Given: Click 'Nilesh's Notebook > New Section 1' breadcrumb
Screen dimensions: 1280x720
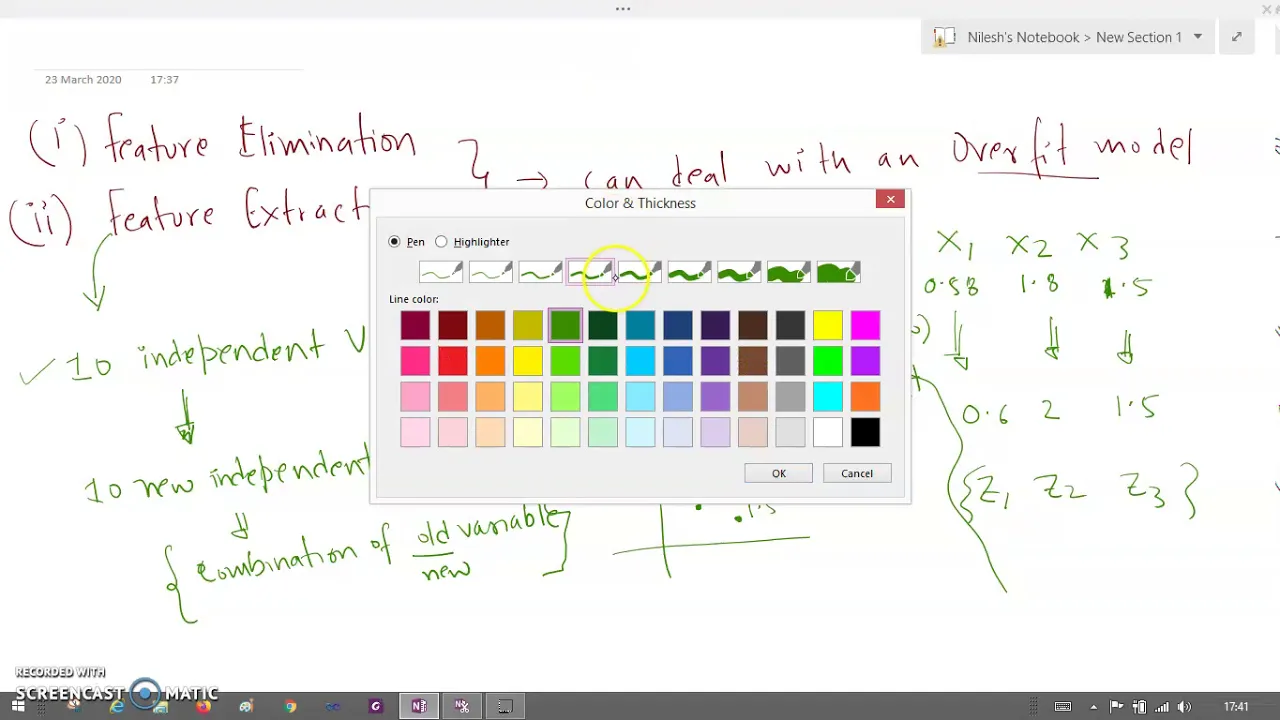Looking at the screenshot, I should [1074, 37].
